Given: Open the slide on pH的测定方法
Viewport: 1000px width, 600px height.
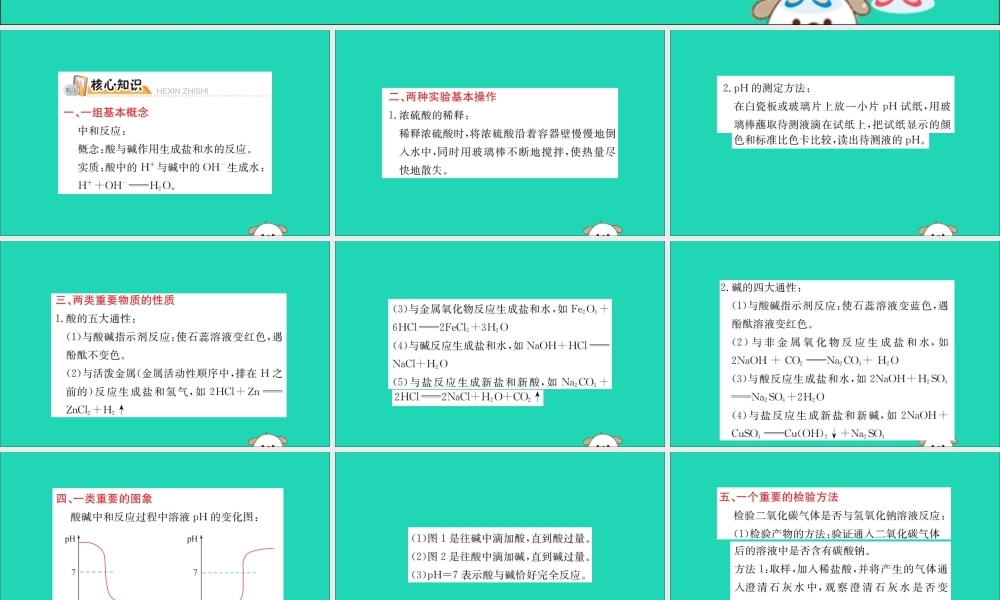Looking at the screenshot, I should pos(835,133).
